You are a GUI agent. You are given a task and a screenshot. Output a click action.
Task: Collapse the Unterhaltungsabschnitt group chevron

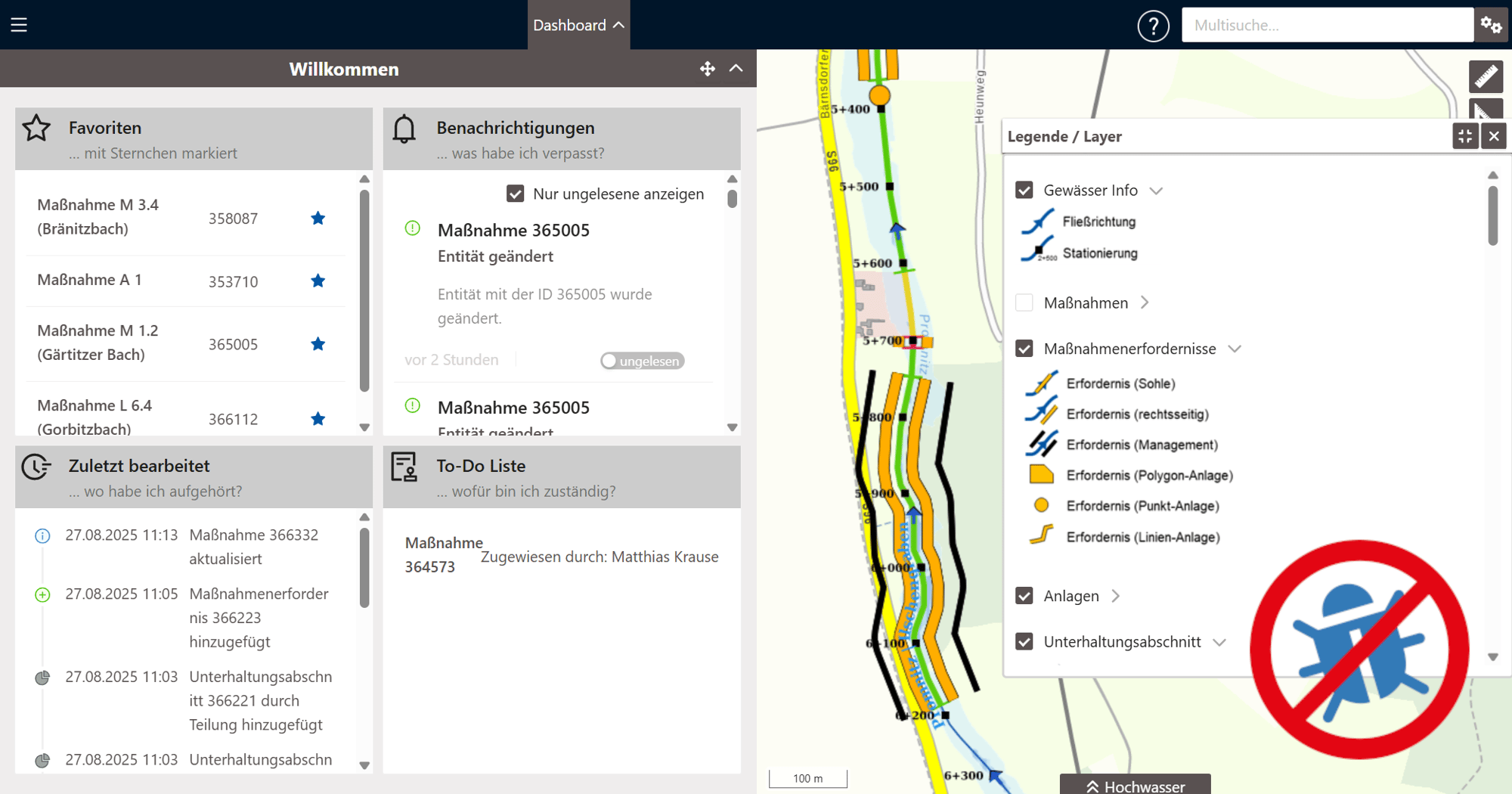1219,642
